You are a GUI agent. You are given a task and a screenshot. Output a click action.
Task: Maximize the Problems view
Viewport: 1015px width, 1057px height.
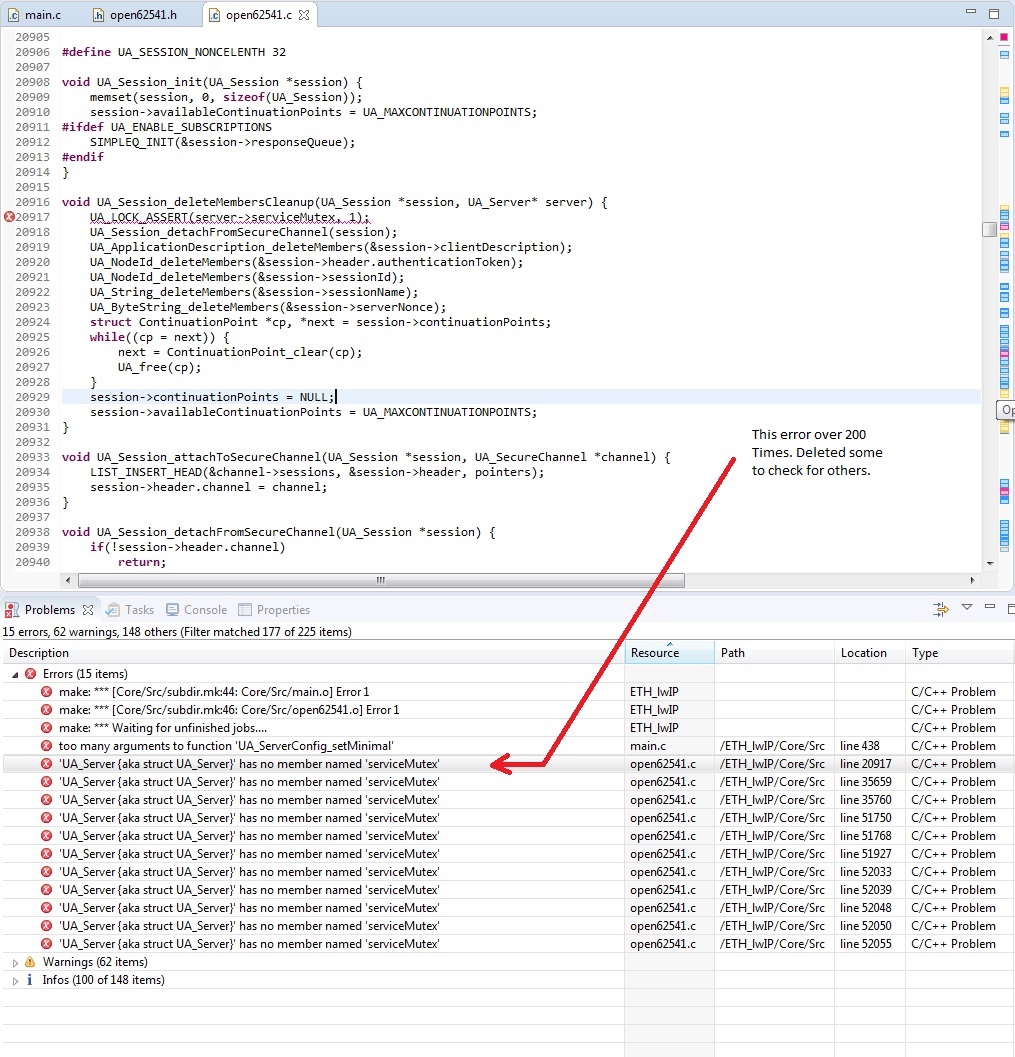click(x=1010, y=607)
